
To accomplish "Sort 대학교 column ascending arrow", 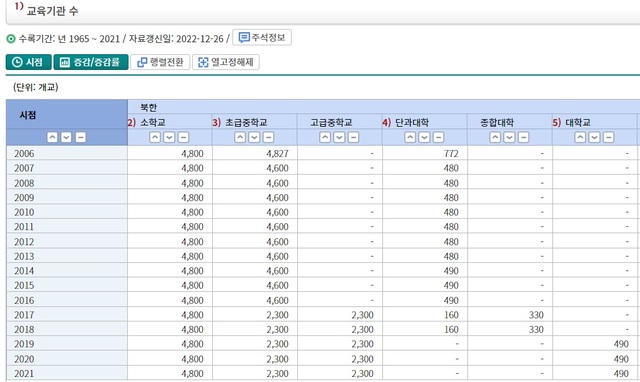I will (x=580, y=138).
